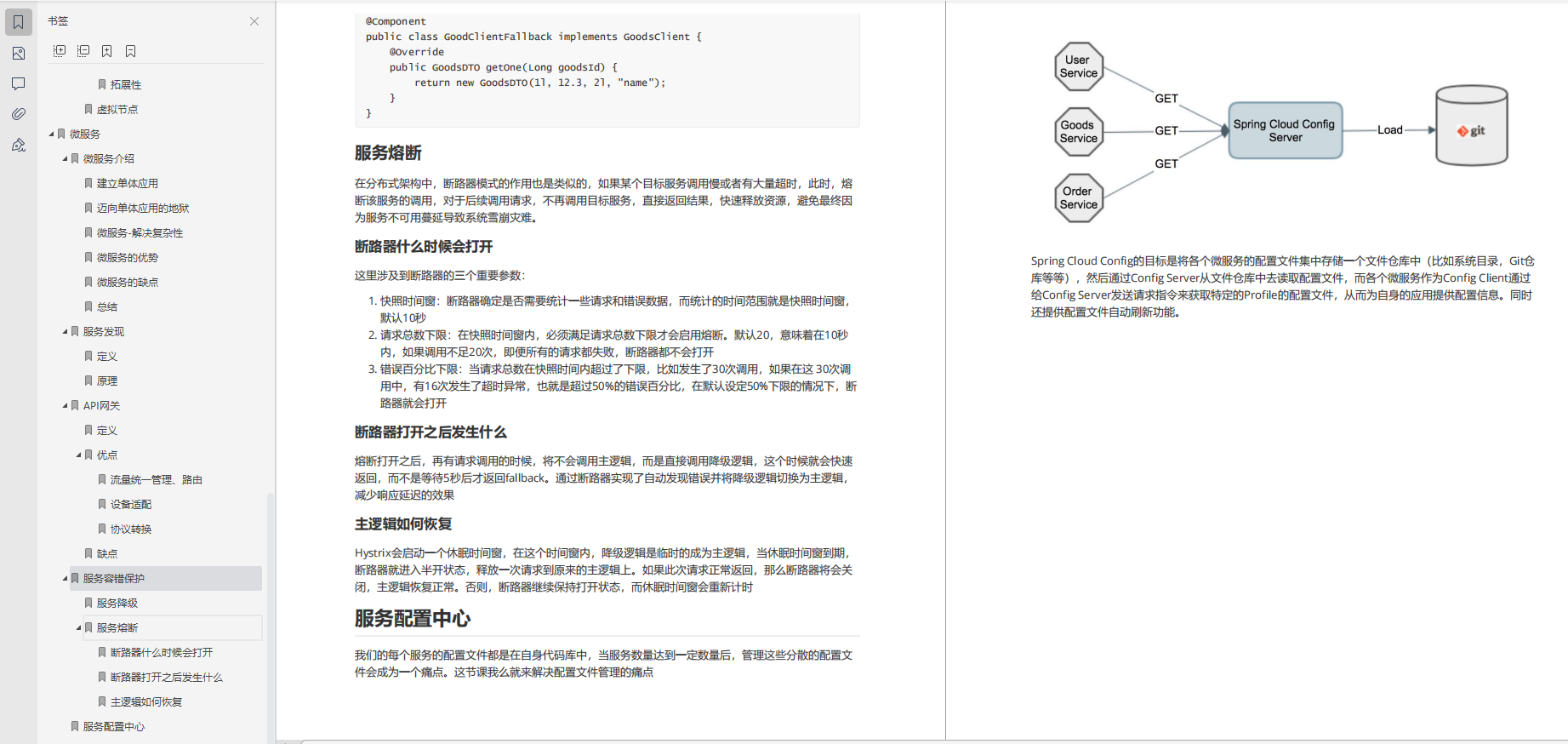Click the 服务熔断 heading in document
The image size is (1568, 744).
click(388, 153)
